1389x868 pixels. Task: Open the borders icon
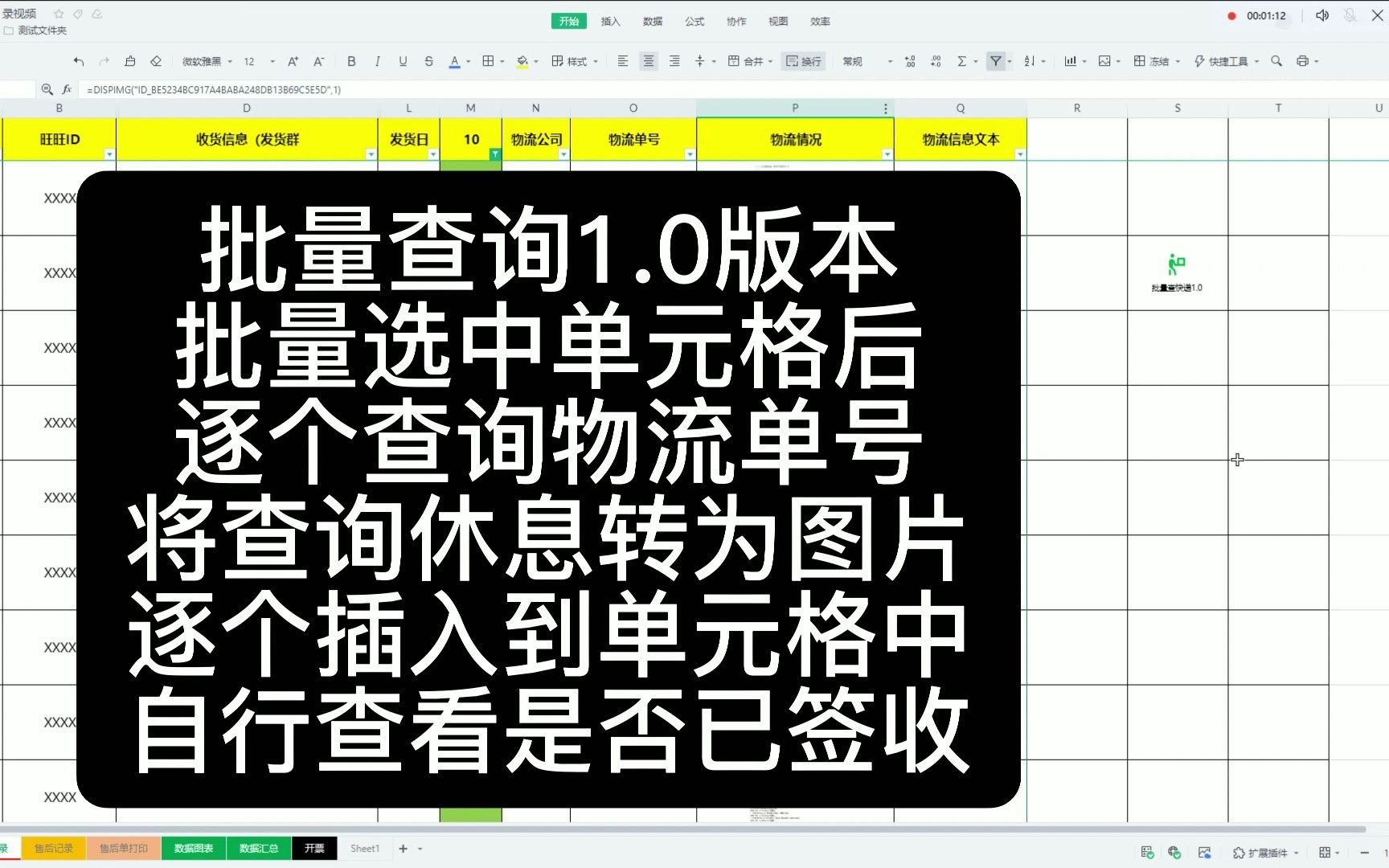[x=488, y=61]
